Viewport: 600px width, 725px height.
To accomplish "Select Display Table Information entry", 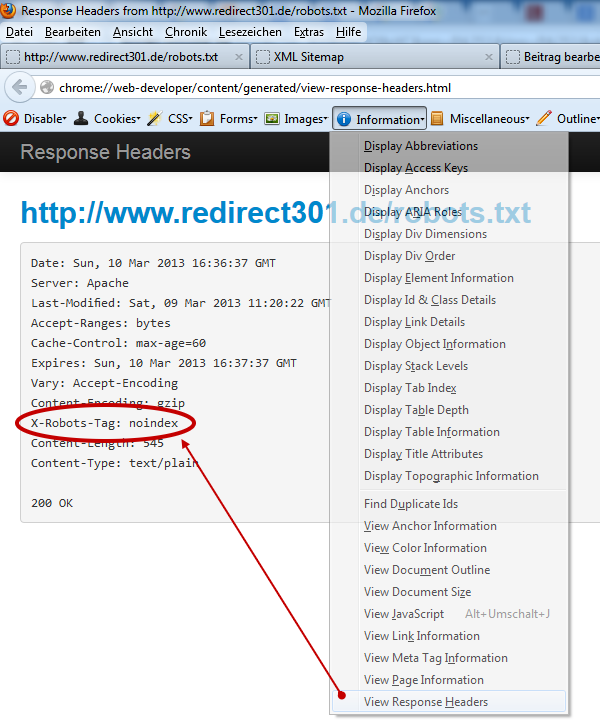I will click(449, 432).
